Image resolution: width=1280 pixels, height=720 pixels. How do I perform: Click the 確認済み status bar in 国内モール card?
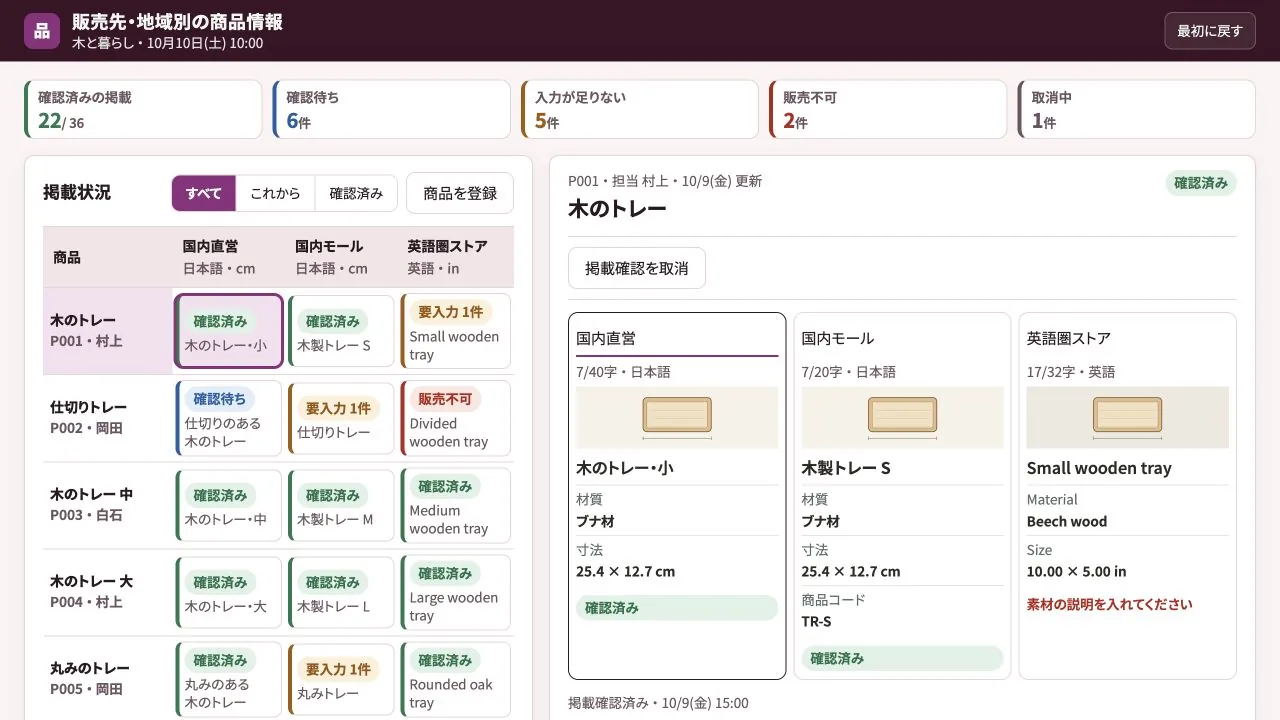[x=902, y=659]
